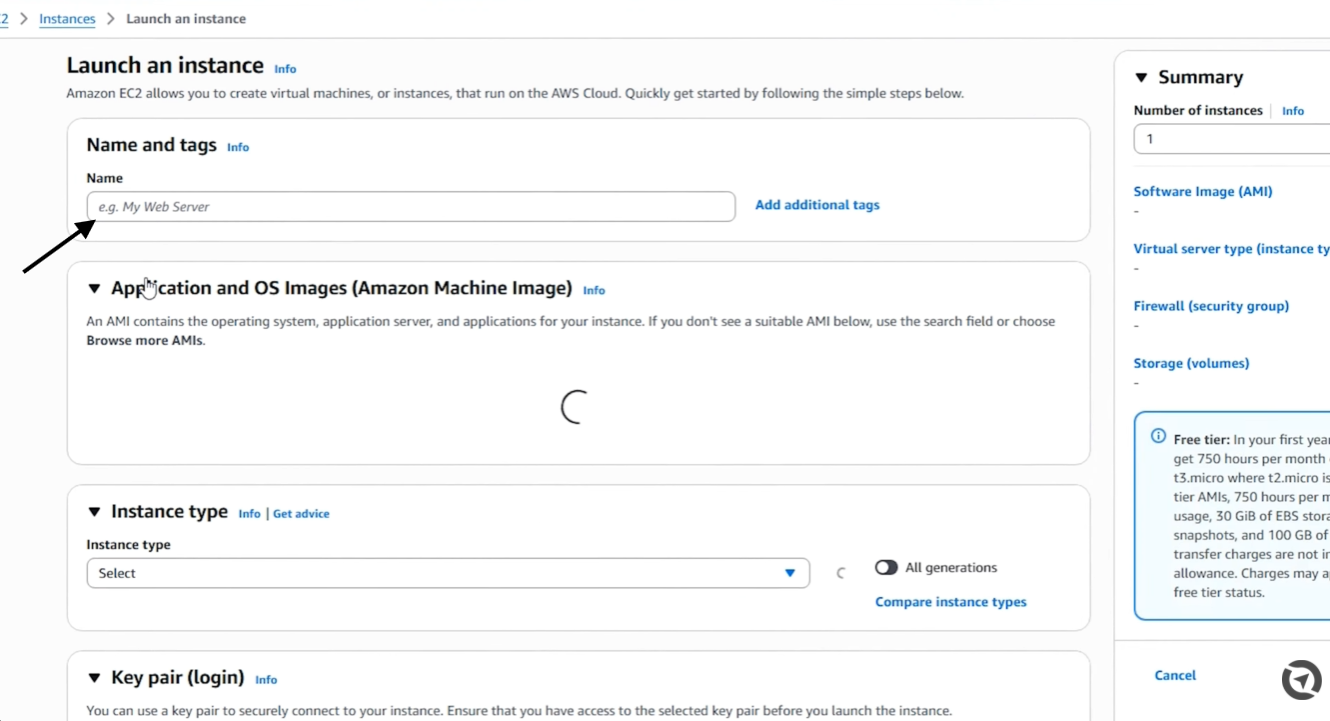
Task: Open Info beside Name and tags
Action: click(238, 147)
